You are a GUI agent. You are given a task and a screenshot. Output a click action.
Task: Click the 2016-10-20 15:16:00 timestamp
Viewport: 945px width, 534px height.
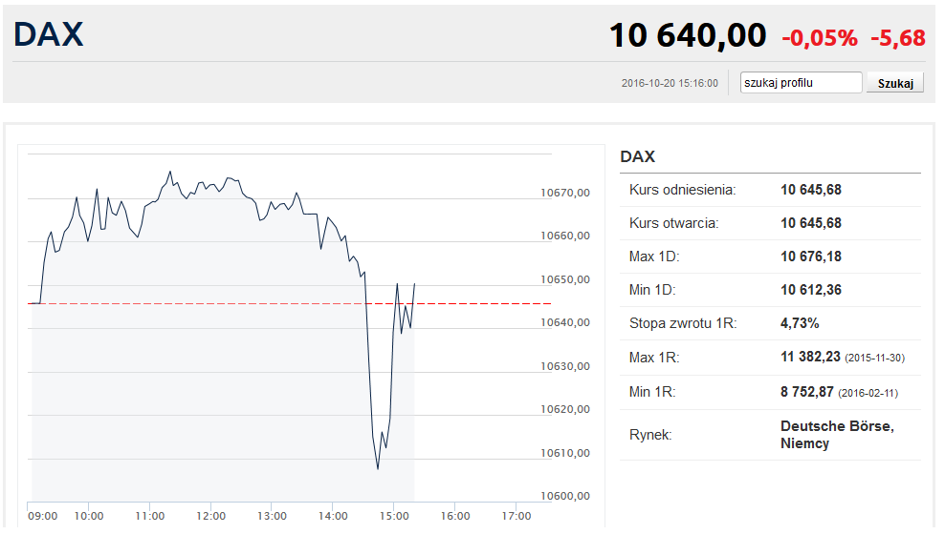click(669, 84)
